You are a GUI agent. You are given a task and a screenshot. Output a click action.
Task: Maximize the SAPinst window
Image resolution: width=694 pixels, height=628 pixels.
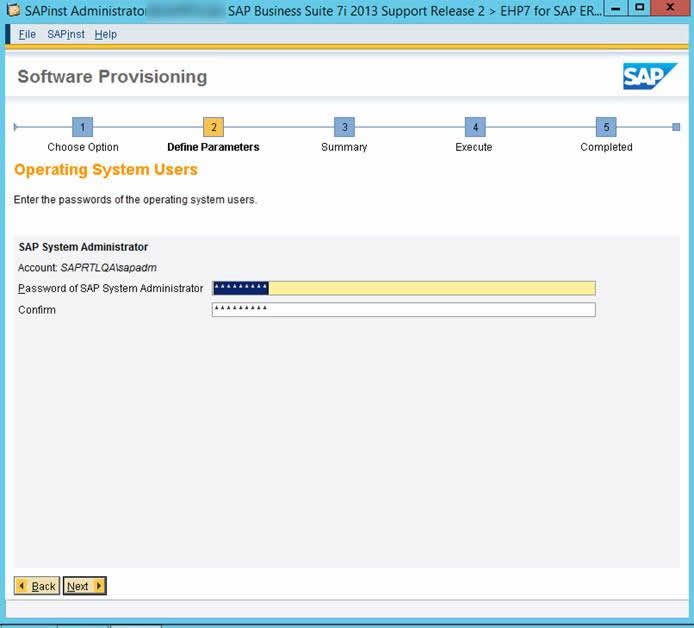click(x=640, y=8)
